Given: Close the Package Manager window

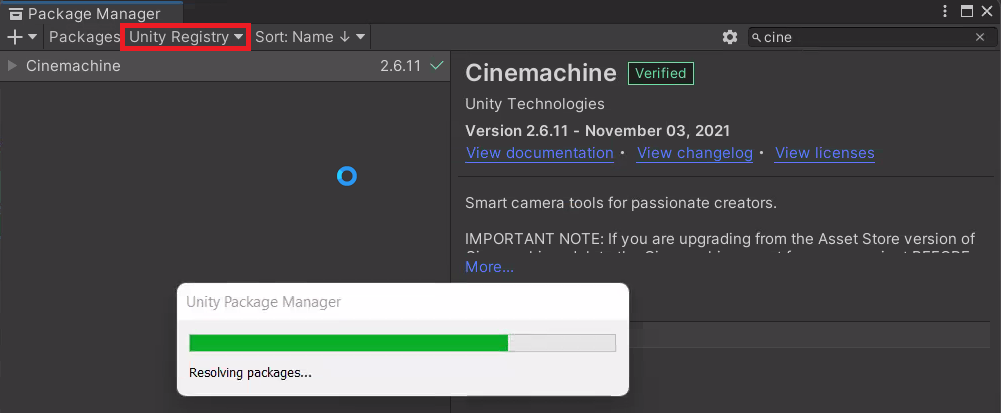Looking at the screenshot, I should coord(988,11).
